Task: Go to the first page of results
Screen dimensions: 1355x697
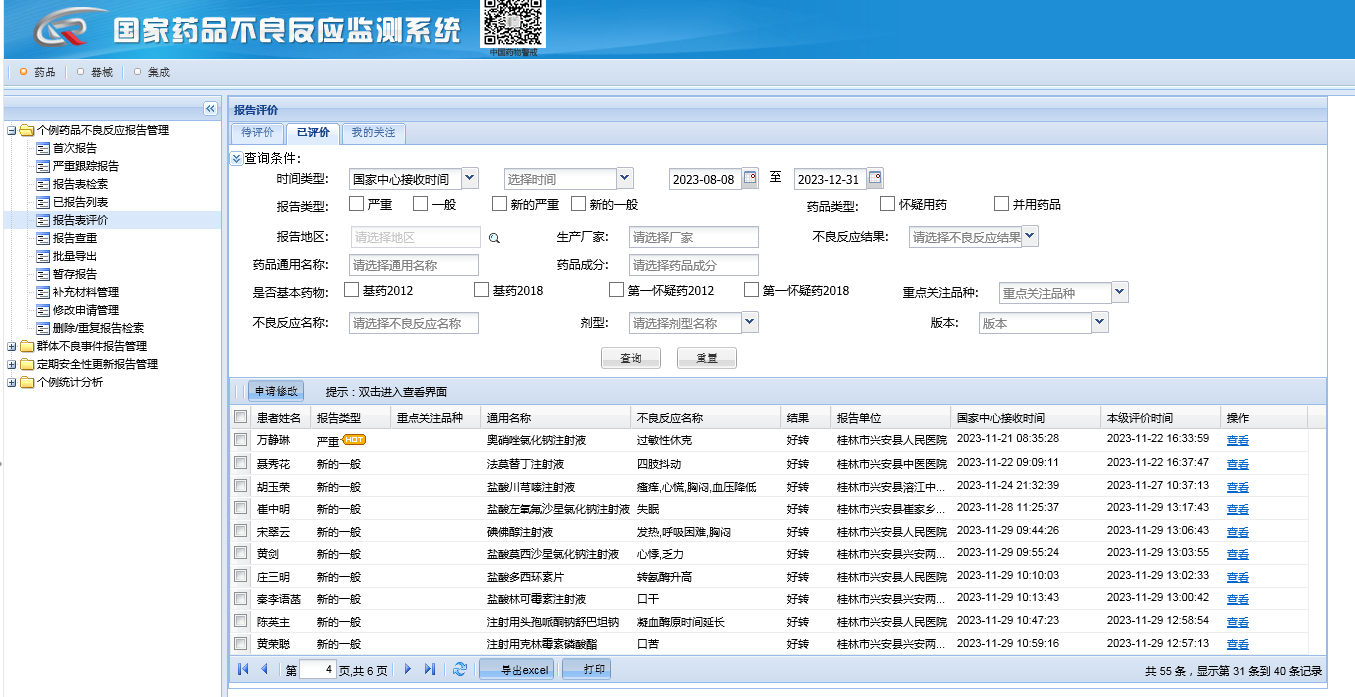Action: (x=243, y=669)
